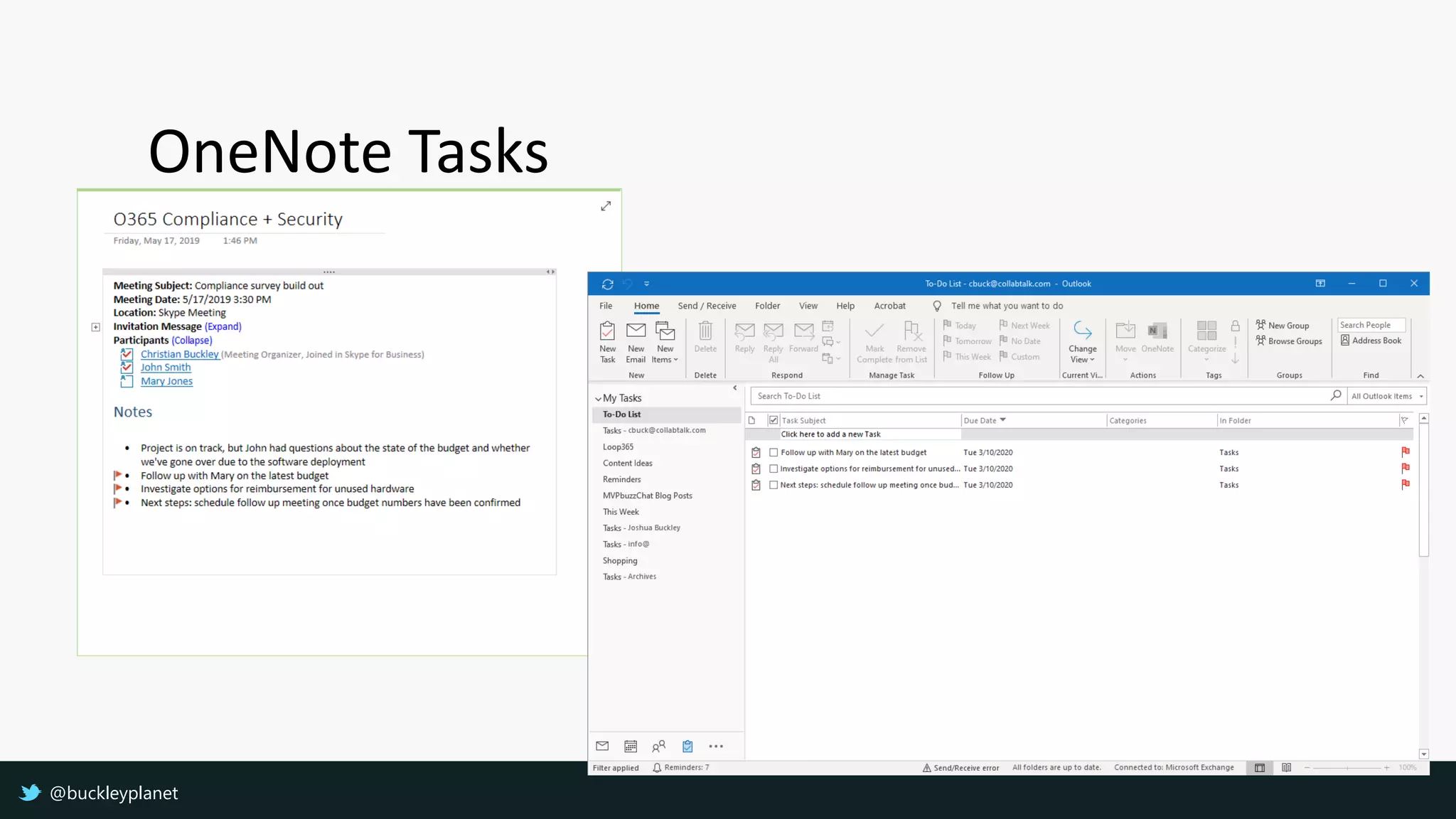Open the Address Book
1456x819 pixels.
(1371, 341)
